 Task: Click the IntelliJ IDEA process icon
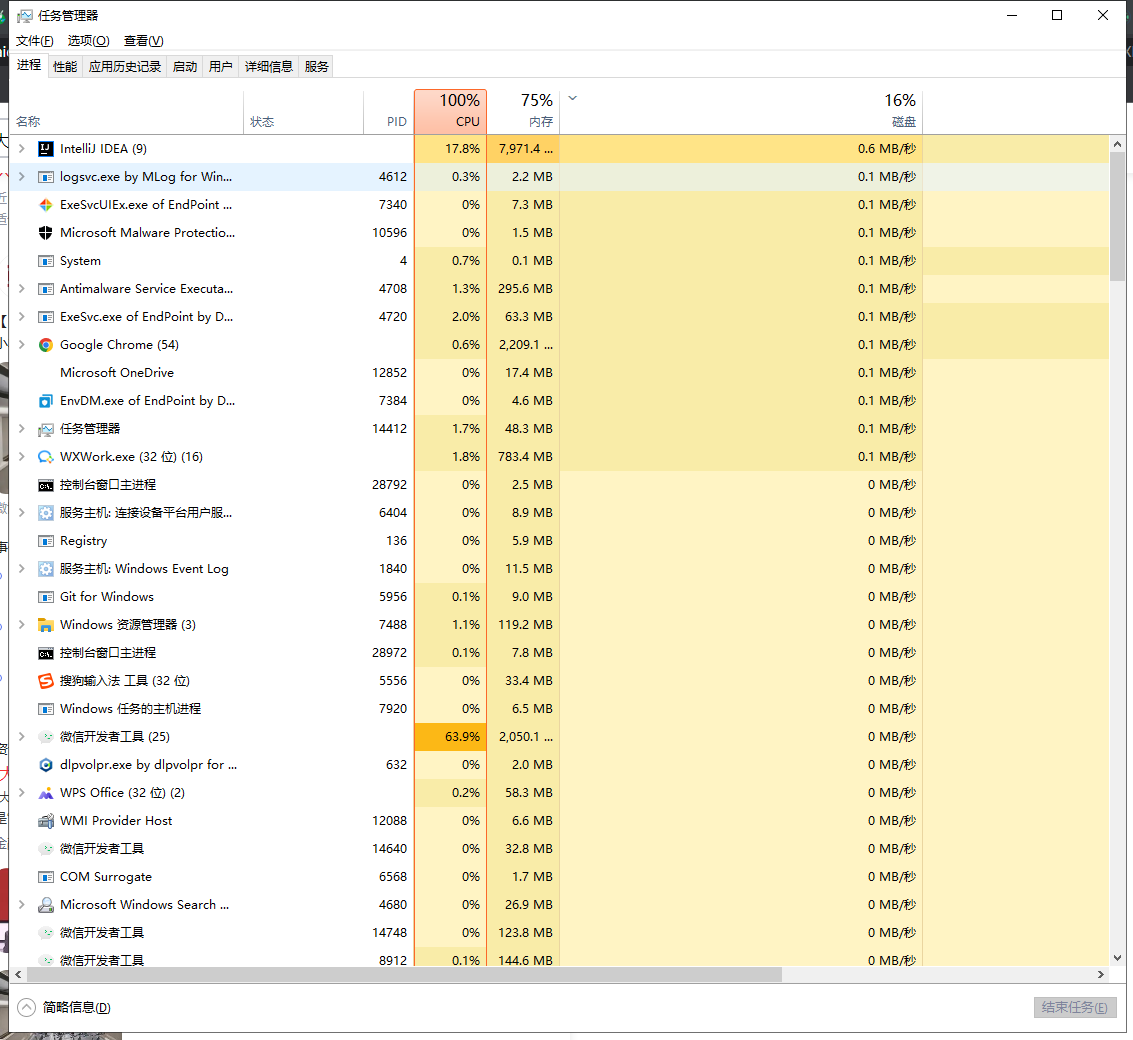click(x=46, y=149)
